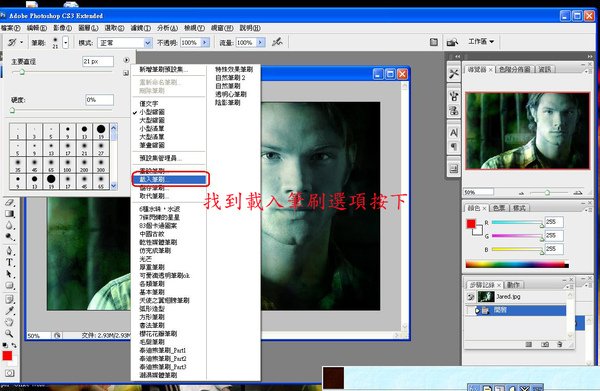Select the hard round 19 brush thumbnail

tap(101, 130)
